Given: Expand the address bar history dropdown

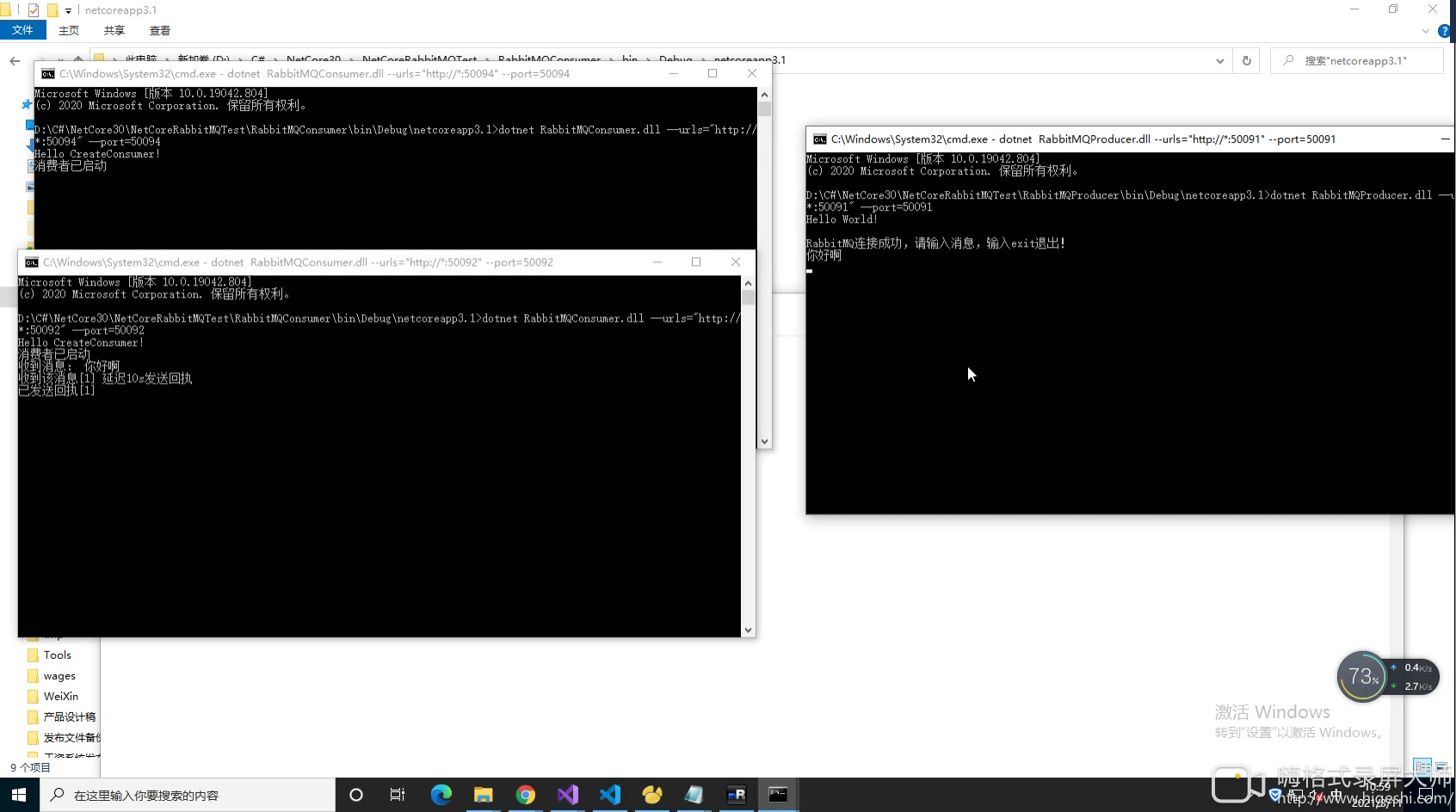Looking at the screenshot, I should 1219,60.
